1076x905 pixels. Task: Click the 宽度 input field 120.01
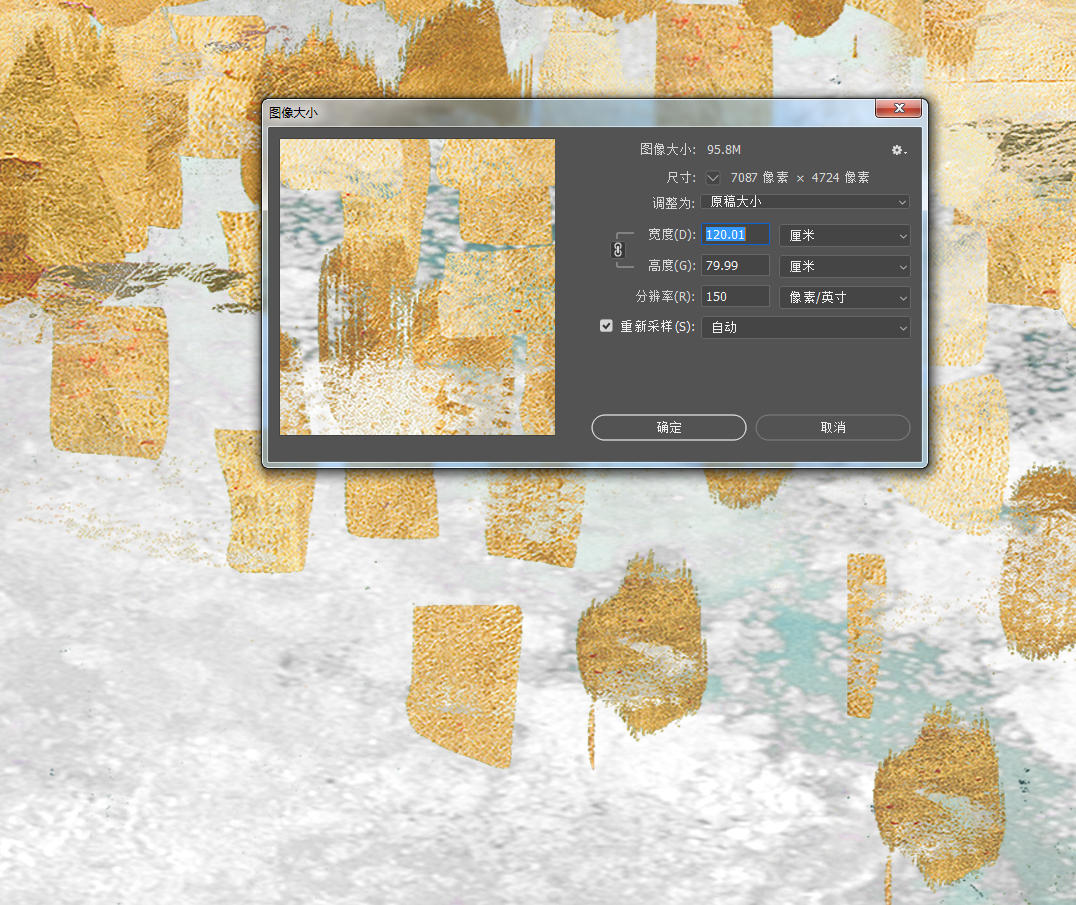click(x=735, y=235)
